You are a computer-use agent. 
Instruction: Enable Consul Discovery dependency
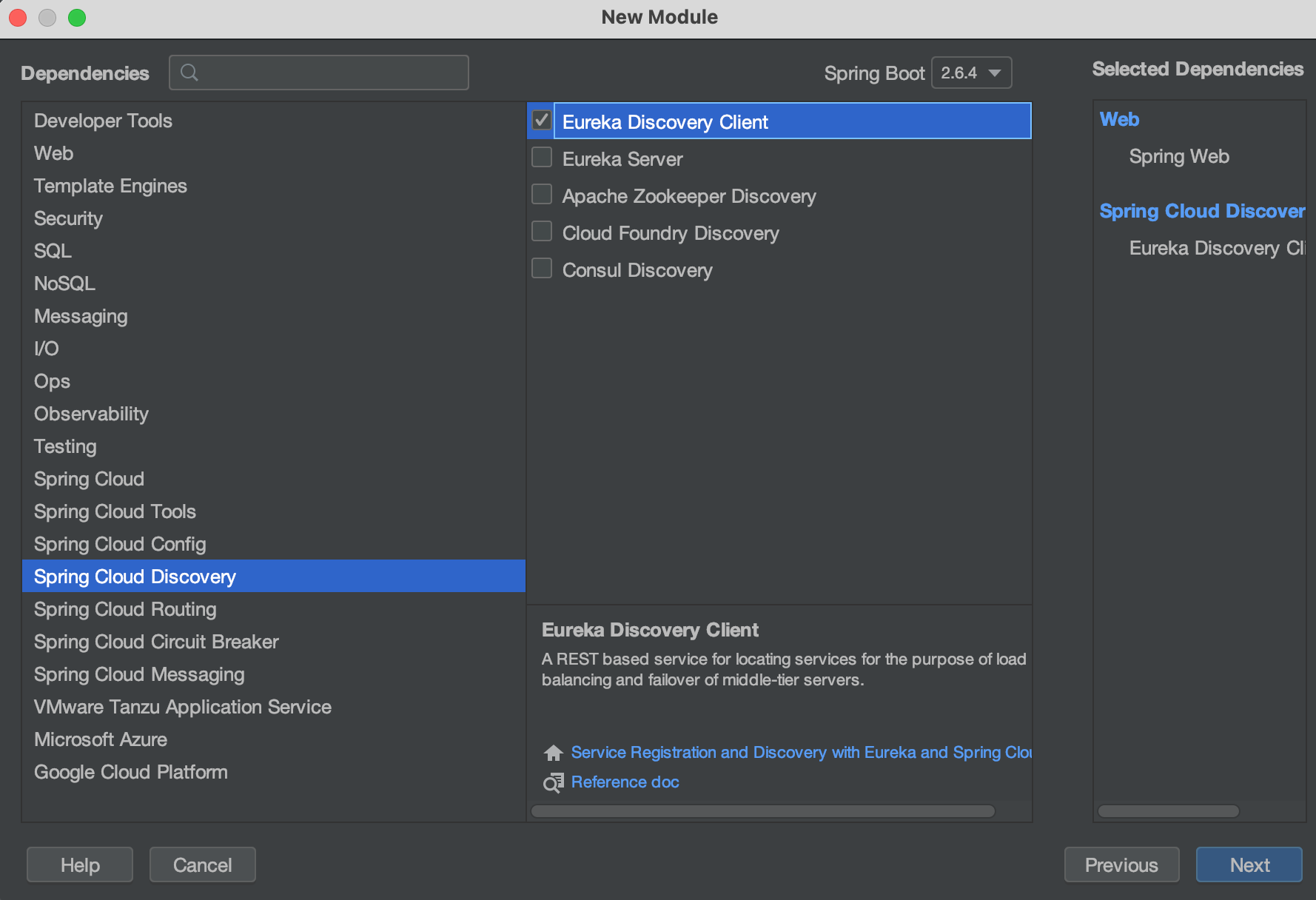click(542, 268)
